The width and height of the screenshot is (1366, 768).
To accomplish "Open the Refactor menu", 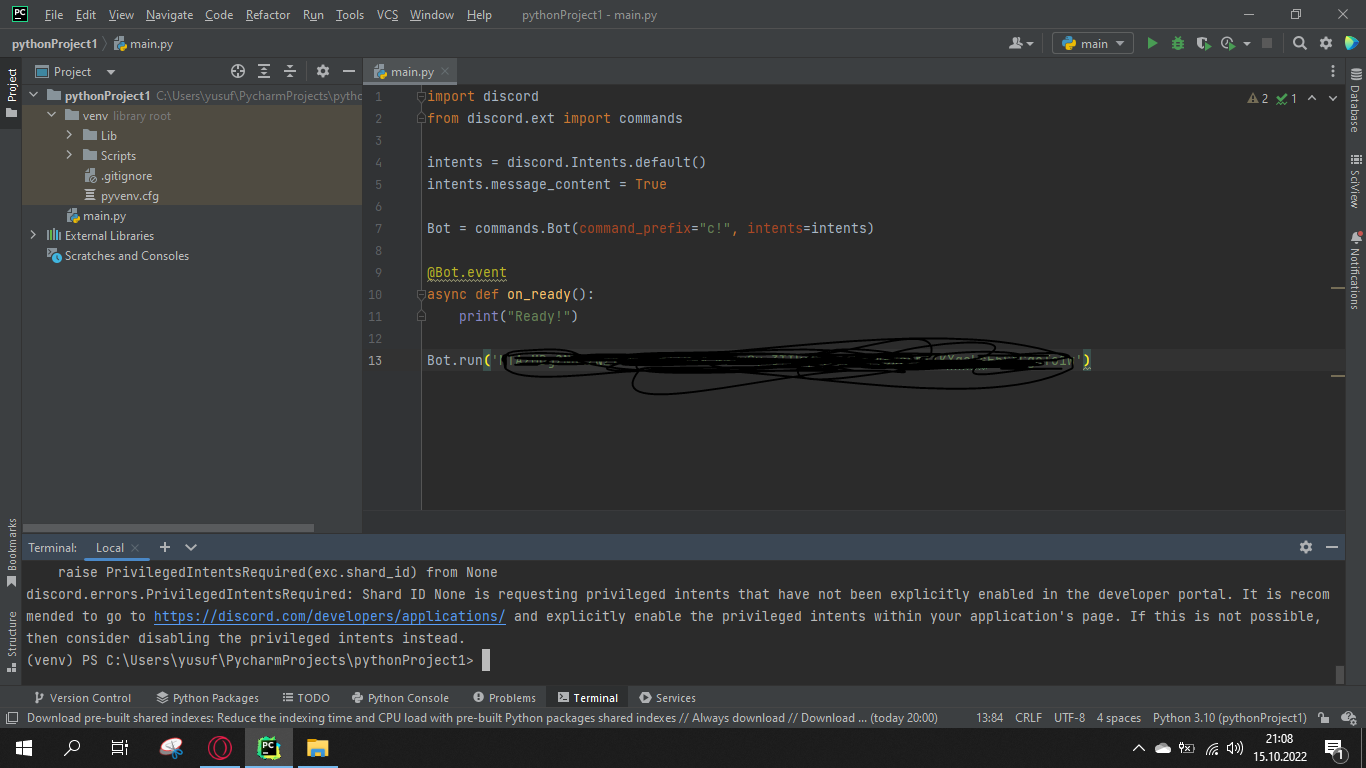I will click(268, 15).
